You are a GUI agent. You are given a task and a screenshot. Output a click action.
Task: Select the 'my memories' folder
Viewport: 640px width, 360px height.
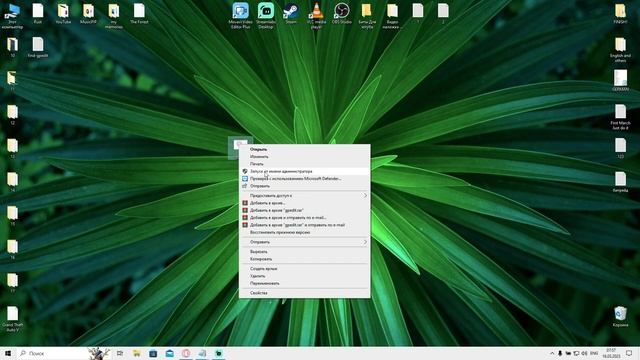[113, 16]
